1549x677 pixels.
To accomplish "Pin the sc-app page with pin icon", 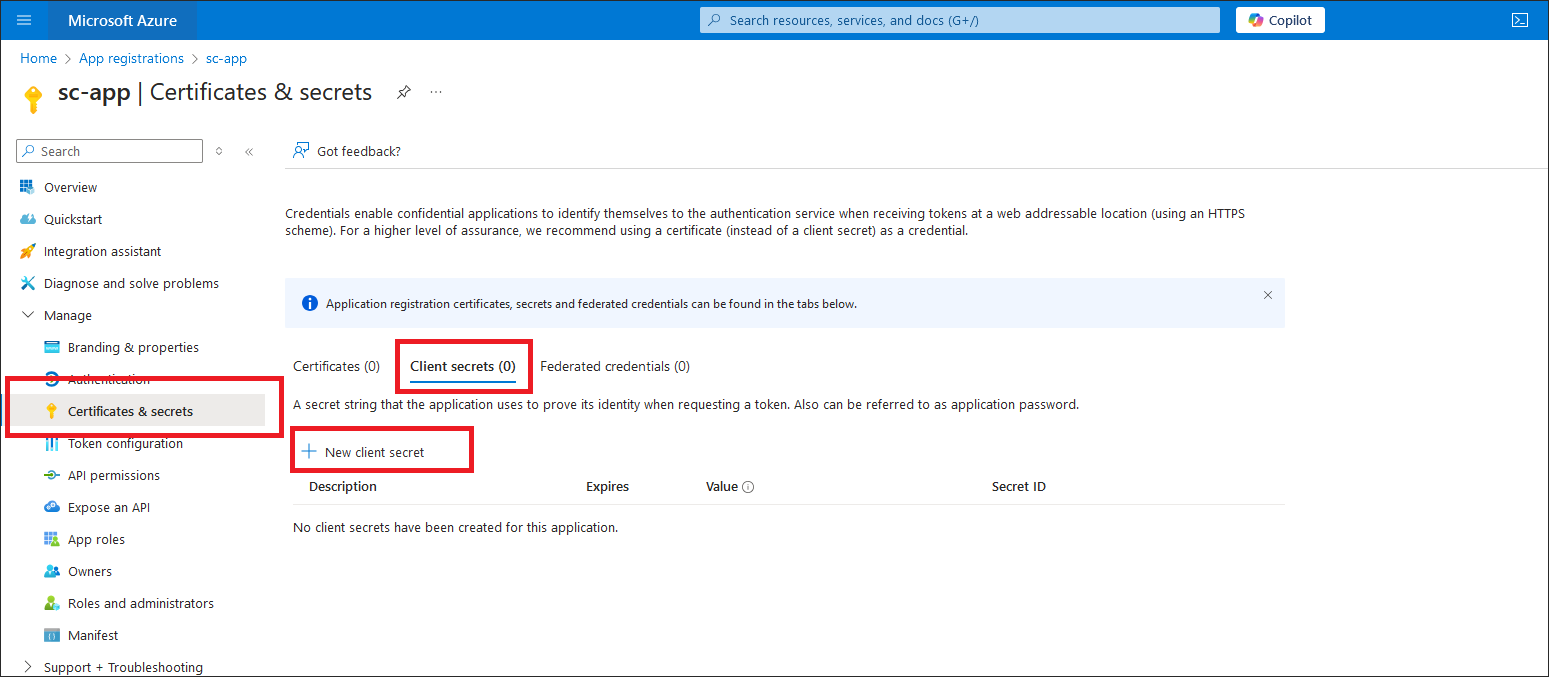I will pyautogui.click(x=403, y=92).
